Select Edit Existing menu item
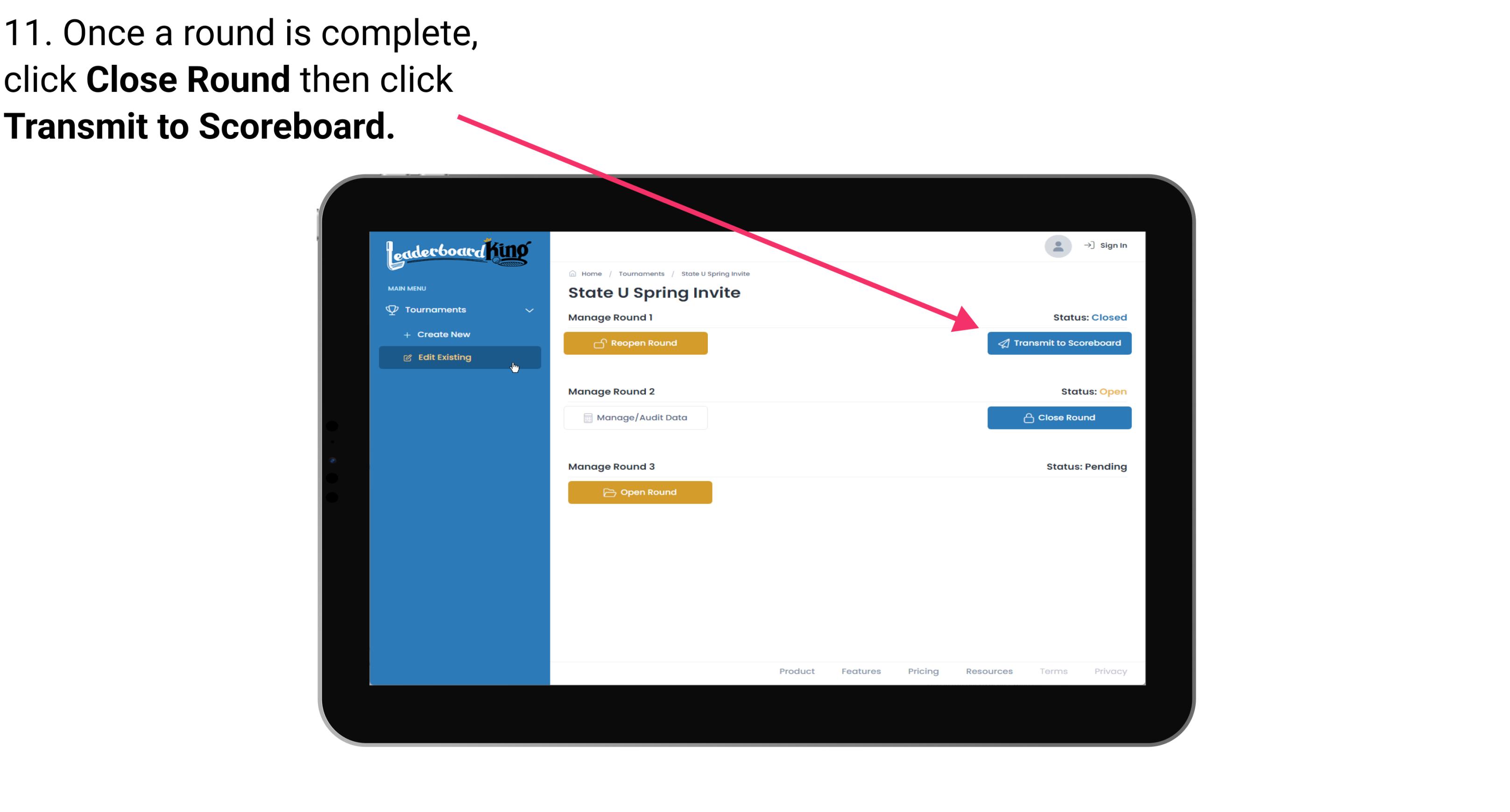This screenshot has height=812, width=1510. coord(459,356)
